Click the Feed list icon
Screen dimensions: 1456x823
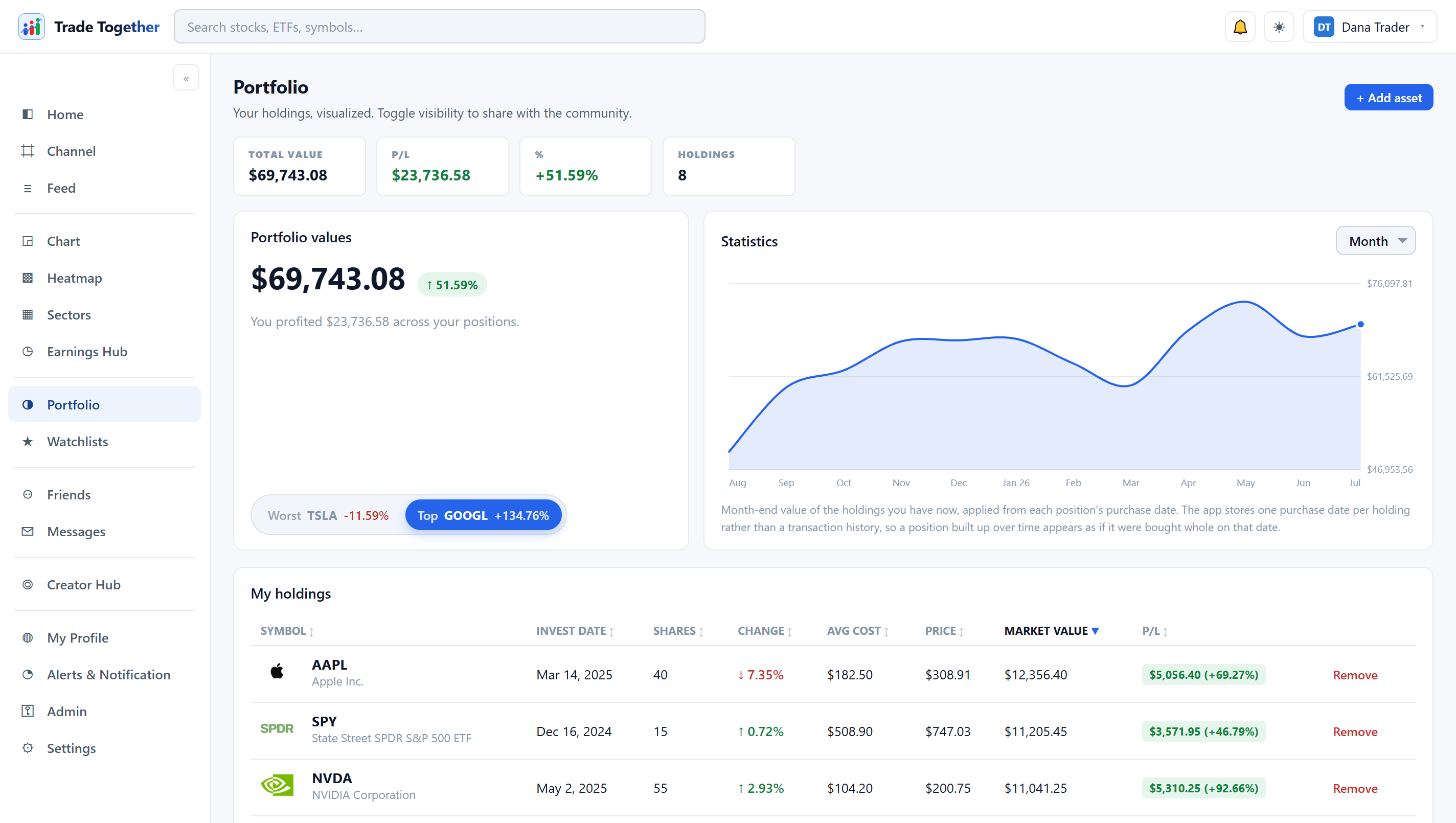coord(28,188)
